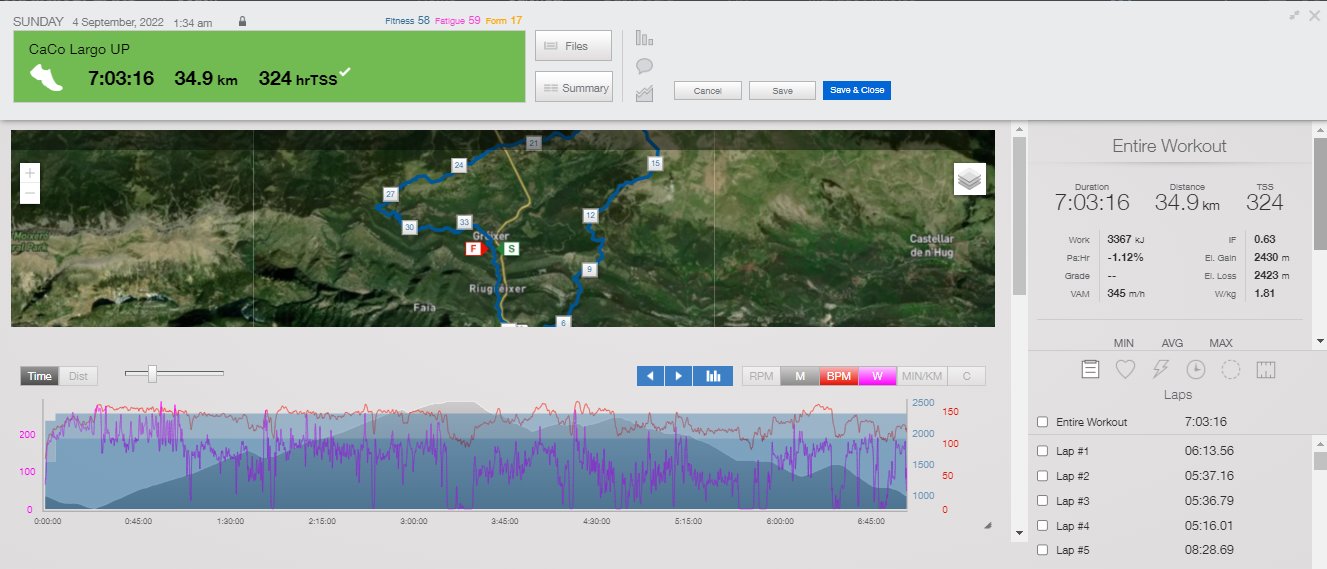This screenshot has height=569, width=1327.
Task: Tick the Lap #5 checkbox
Action: click(x=1043, y=550)
